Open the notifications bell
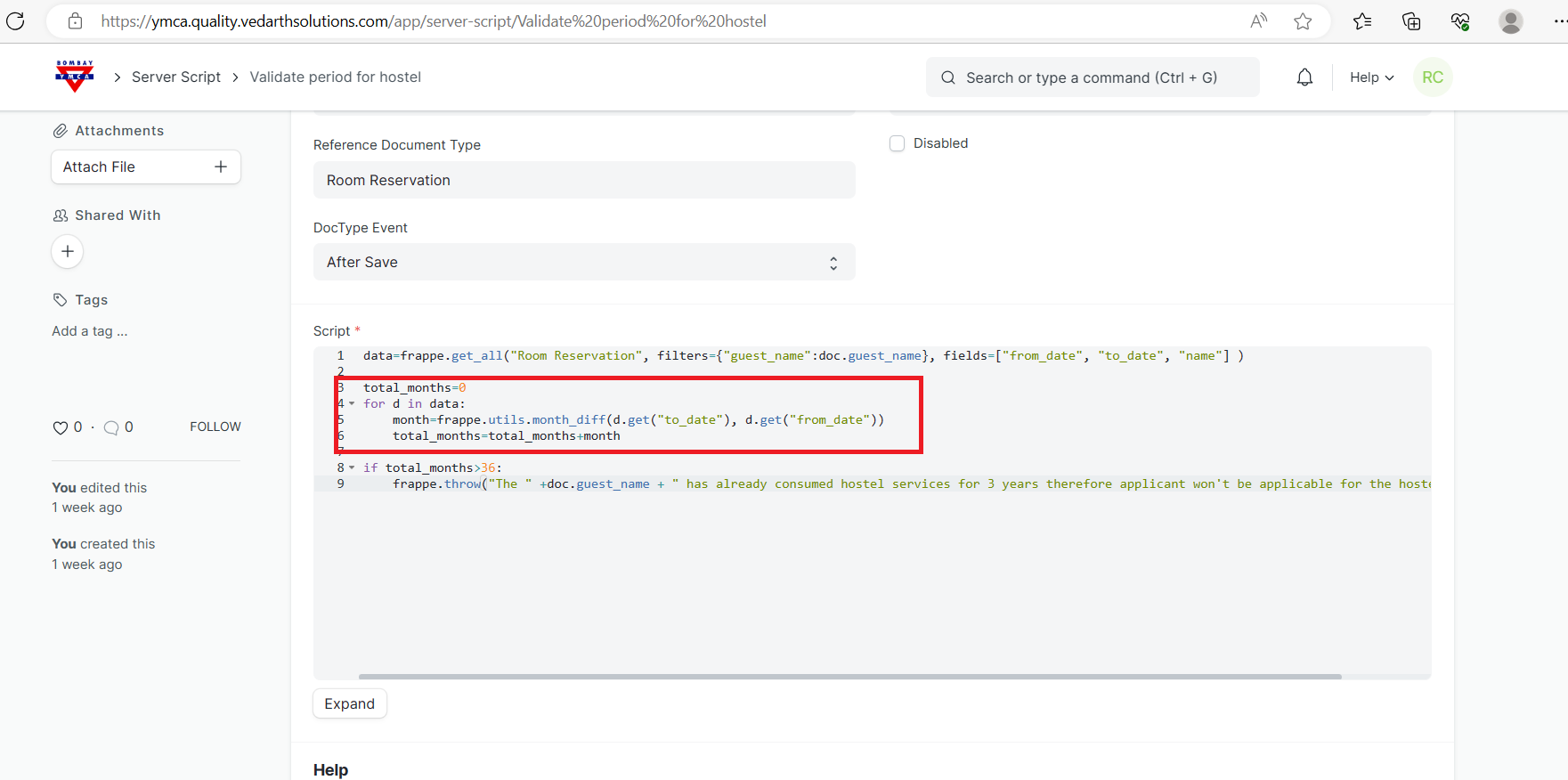 [x=1304, y=77]
